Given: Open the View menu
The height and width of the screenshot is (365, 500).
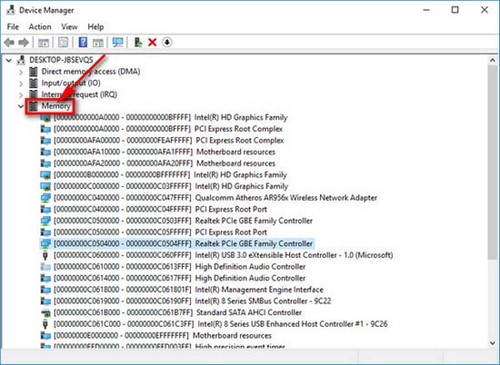Looking at the screenshot, I should click(x=69, y=27).
